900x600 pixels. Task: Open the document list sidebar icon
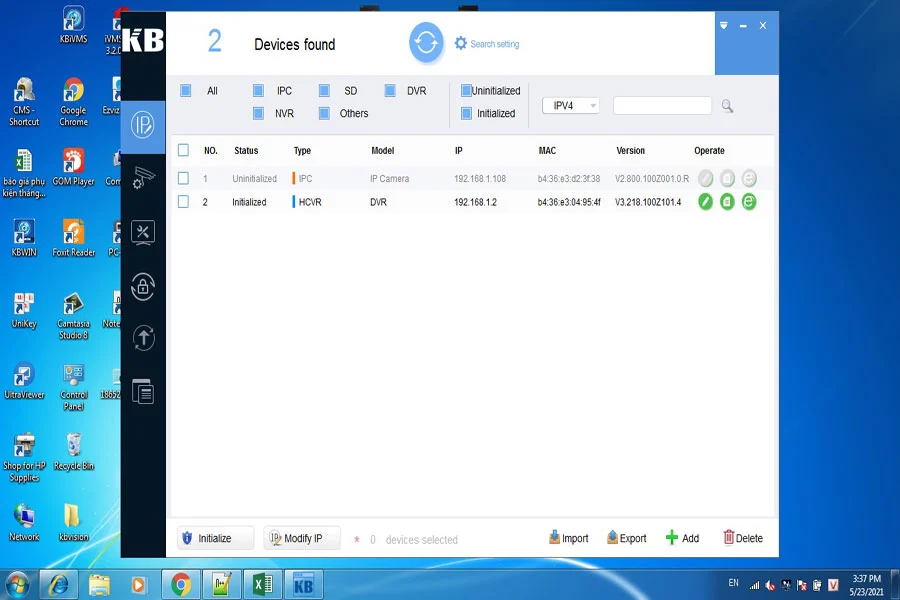[x=143, y=392]
